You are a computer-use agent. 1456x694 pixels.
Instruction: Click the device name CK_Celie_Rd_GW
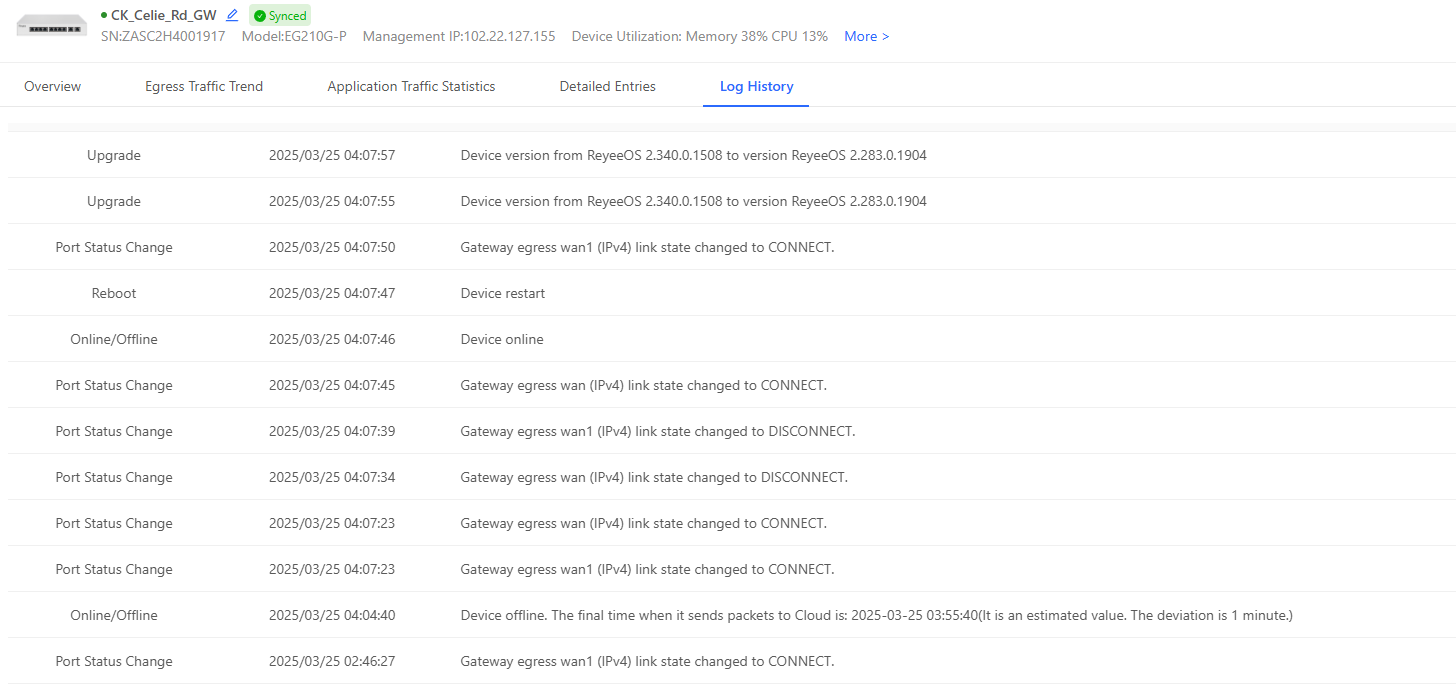click(x=163, y=15)
